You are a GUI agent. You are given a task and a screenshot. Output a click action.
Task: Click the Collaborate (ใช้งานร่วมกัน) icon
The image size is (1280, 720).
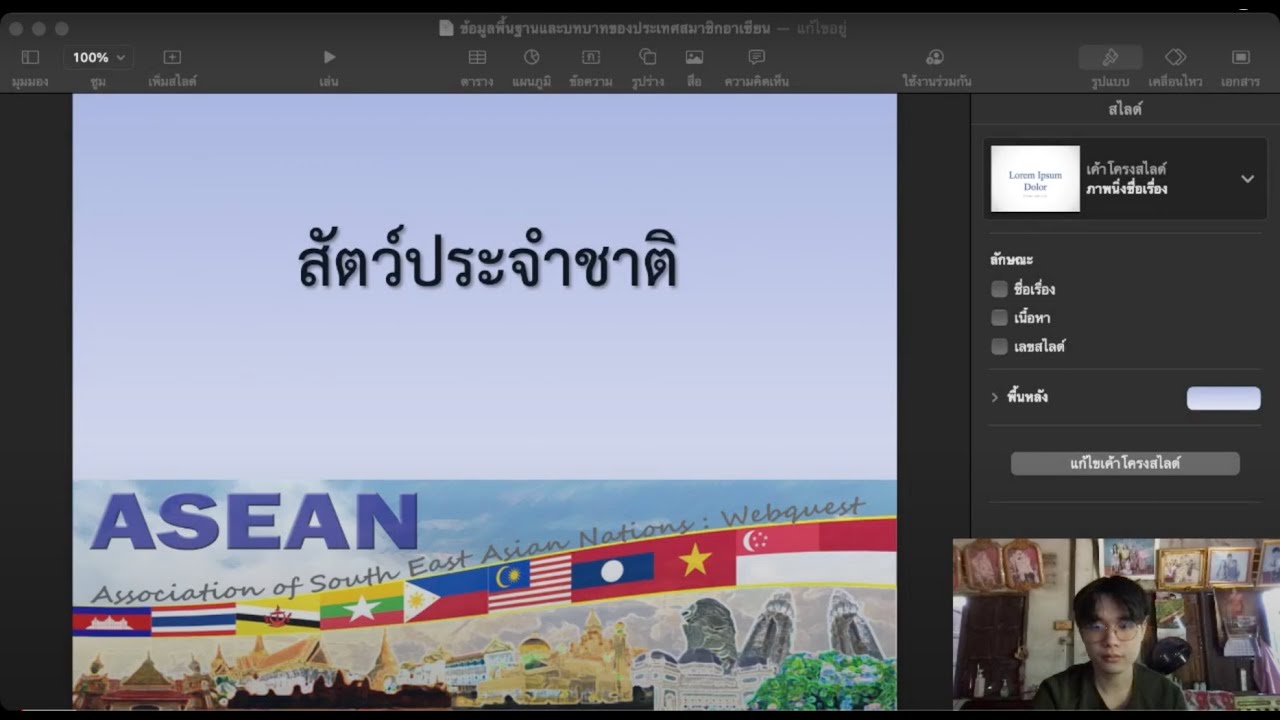pyautogui.click(x=935, y=58)
